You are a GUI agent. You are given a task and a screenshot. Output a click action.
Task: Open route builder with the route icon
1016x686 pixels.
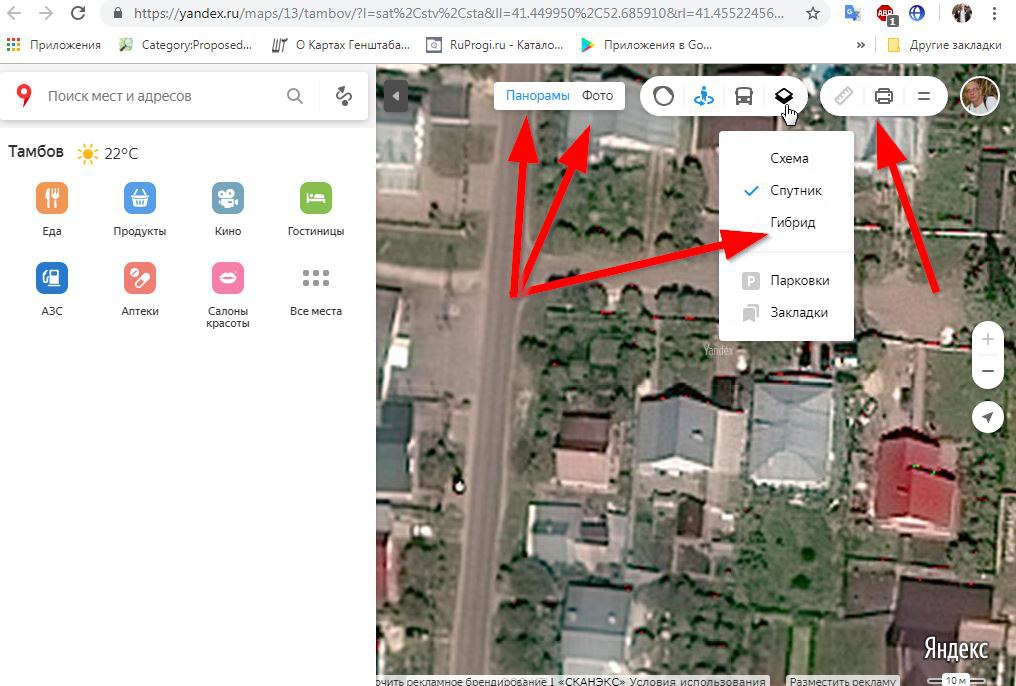[x=344, y=96]
